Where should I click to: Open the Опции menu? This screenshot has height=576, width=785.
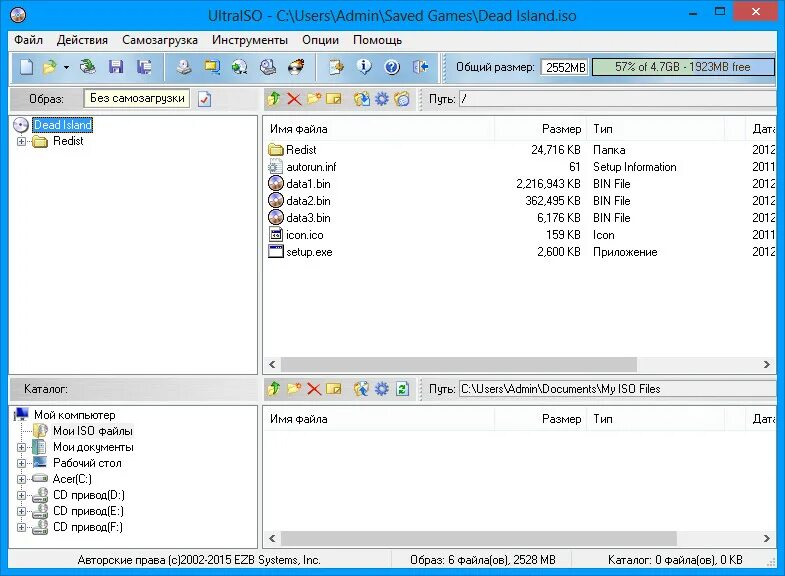pyautogui.click(x=320, y=40)
